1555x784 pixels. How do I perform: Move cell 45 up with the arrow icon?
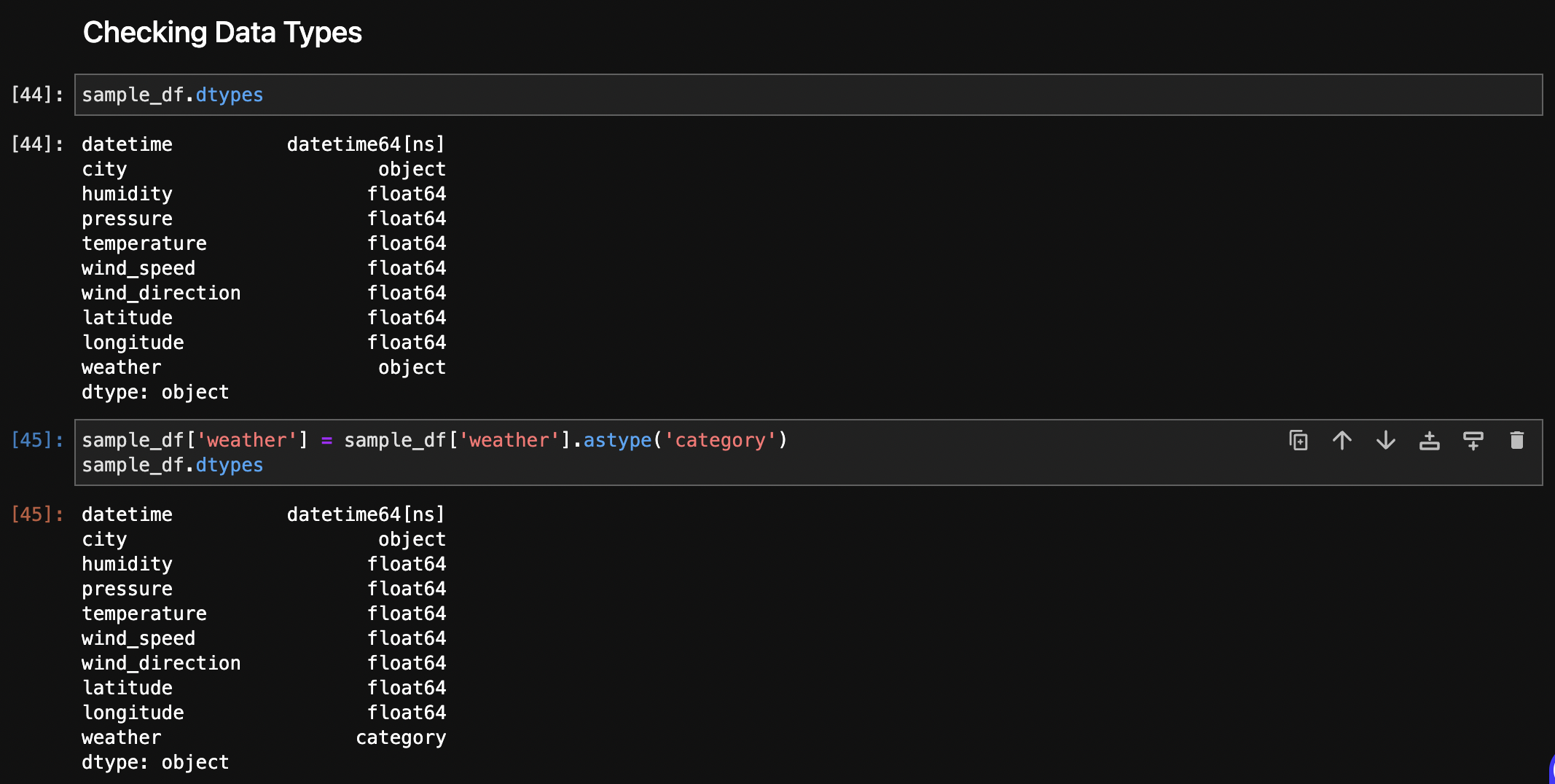coord(1341,440)
